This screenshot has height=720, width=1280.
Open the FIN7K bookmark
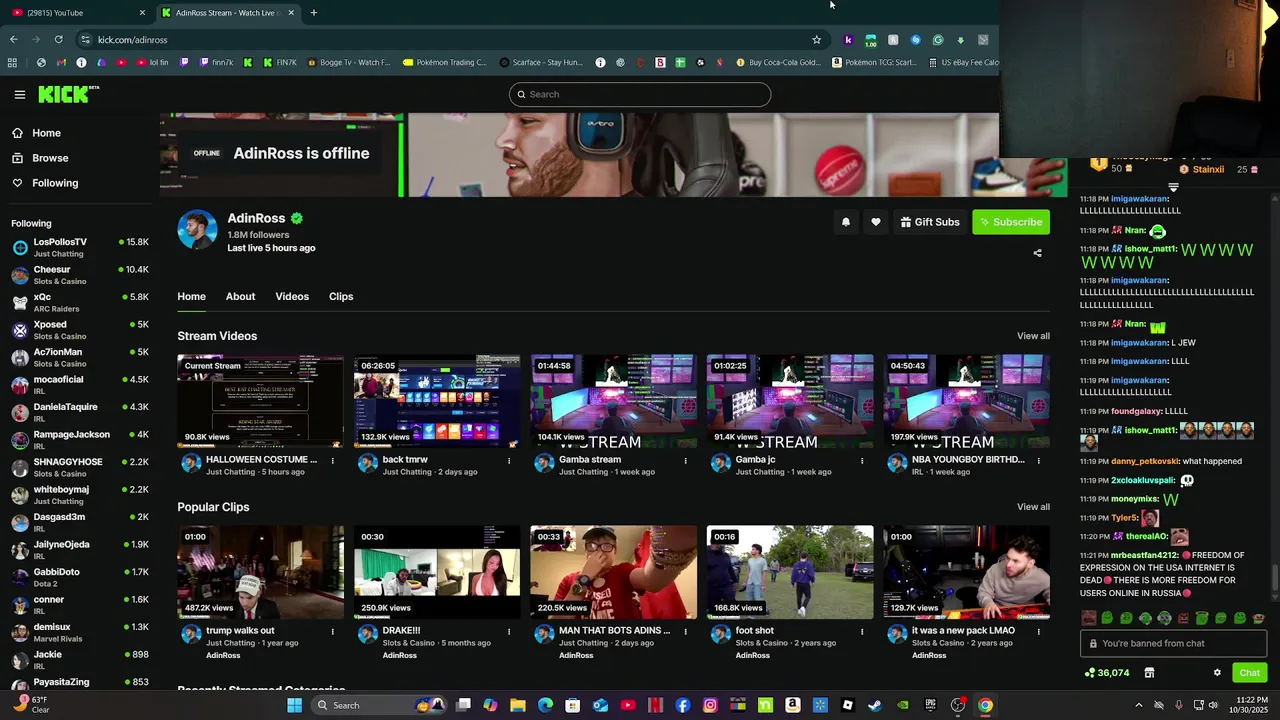click(x=280, y=62)
